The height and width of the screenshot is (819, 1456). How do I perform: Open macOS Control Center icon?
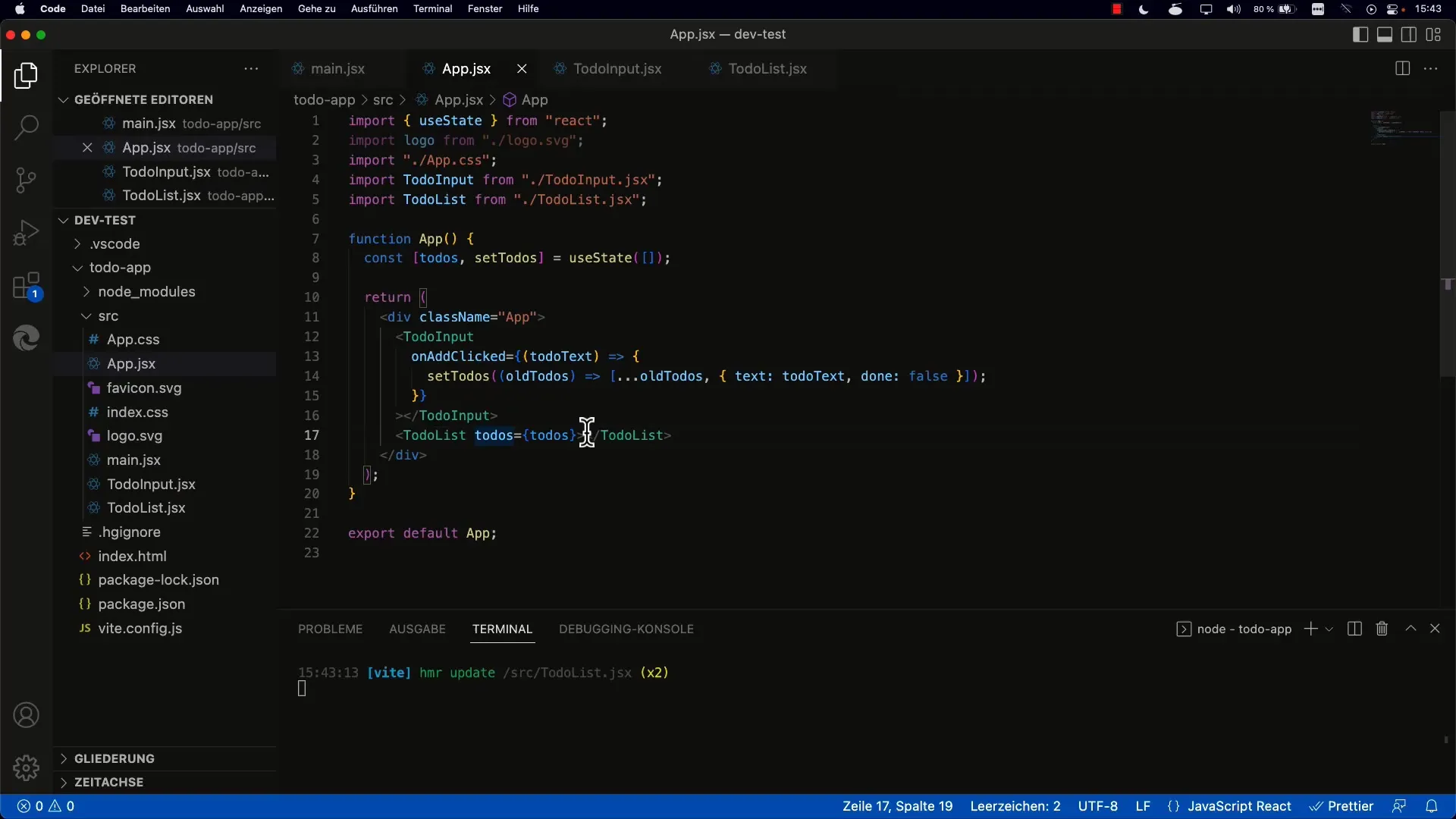(1394, 9)
